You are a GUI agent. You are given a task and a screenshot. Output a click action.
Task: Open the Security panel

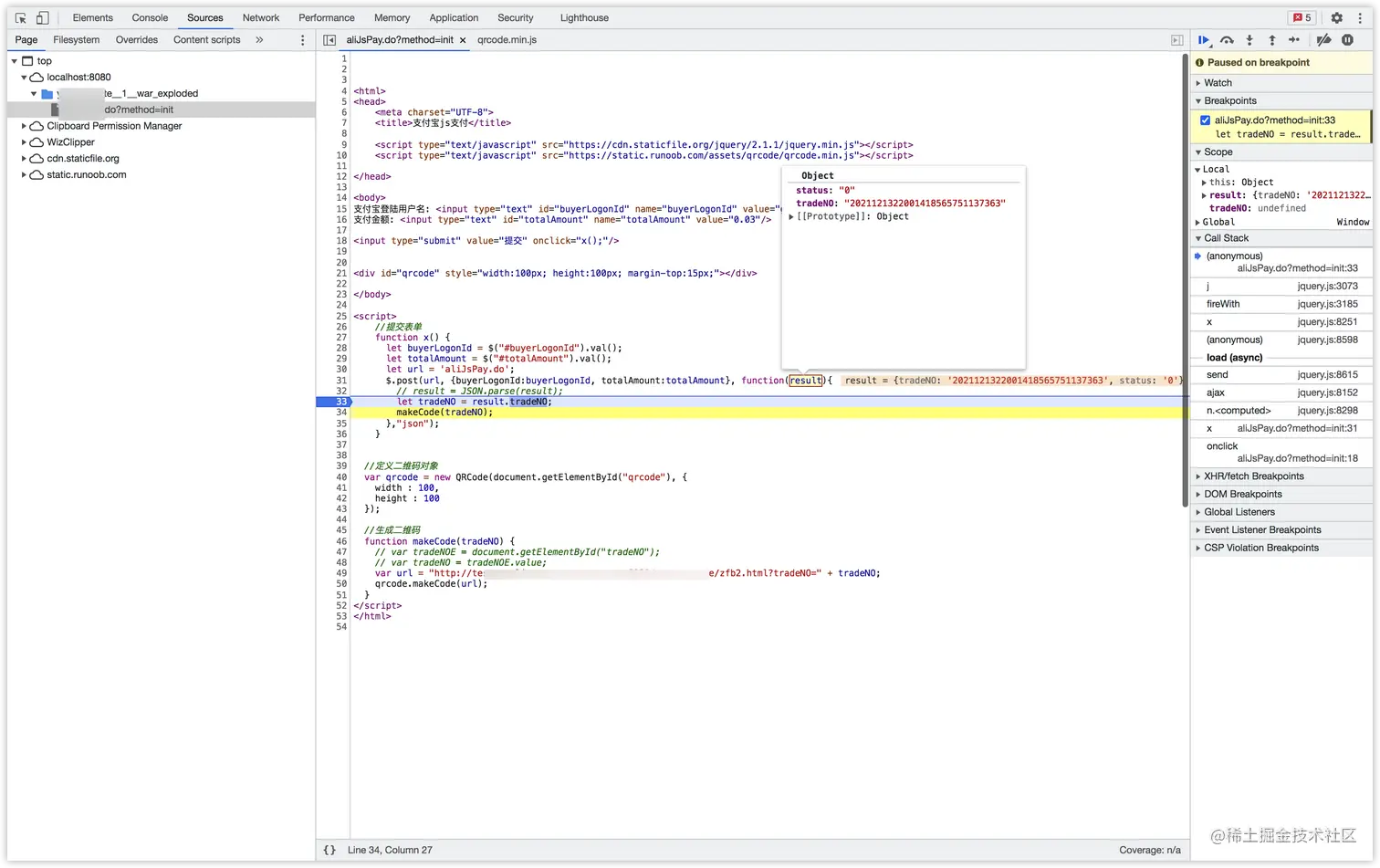point(516,17)
